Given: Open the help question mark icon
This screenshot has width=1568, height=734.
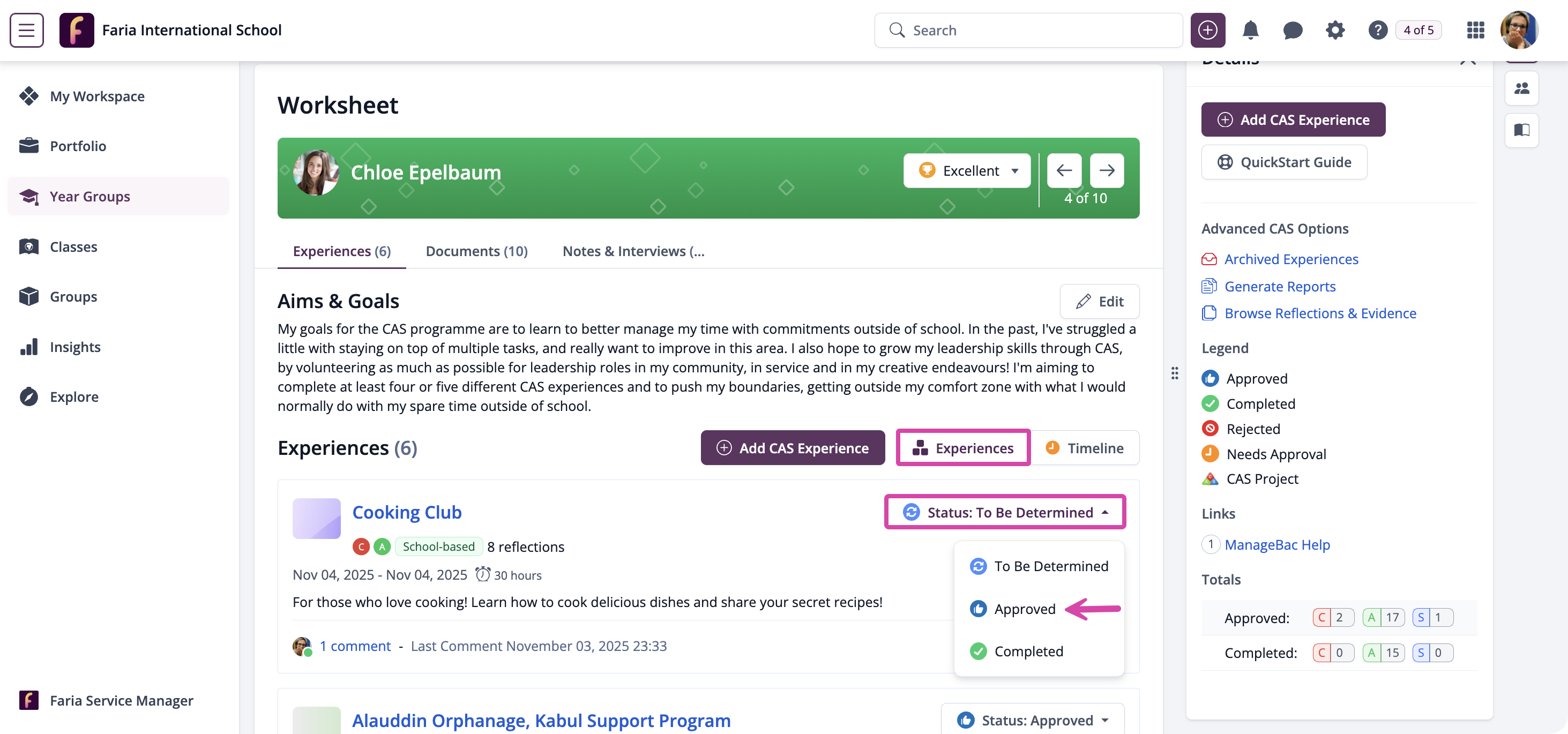Looking at the screenshot, I should [x=1377, y=30].
